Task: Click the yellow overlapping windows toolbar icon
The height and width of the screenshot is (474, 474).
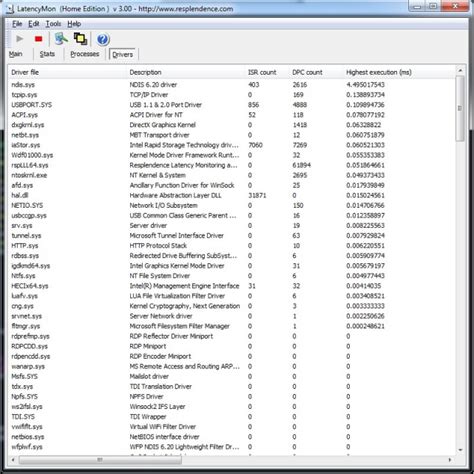Action: click(80, 39)
